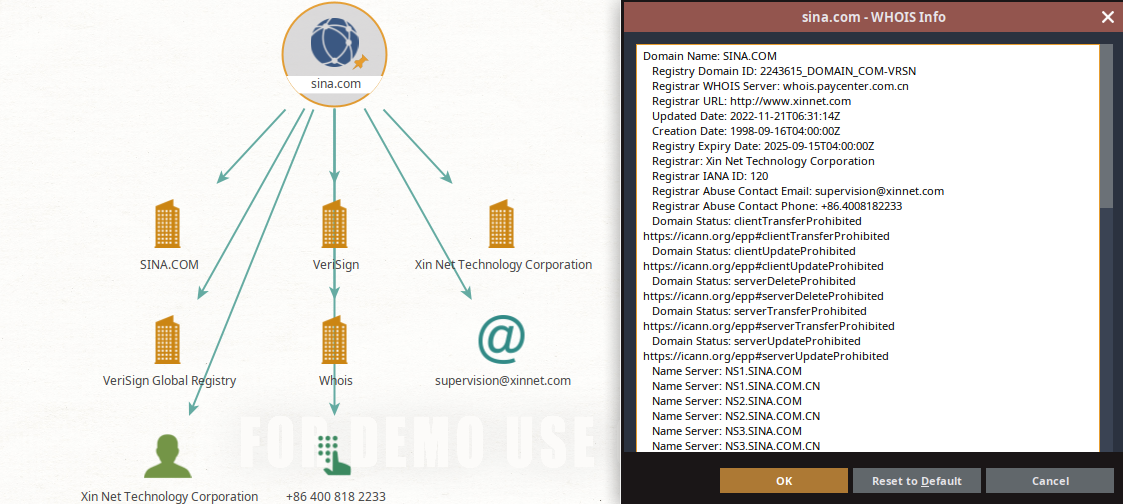
Task: Click the Creation Date 1998-09-16 line
Action: [746, 131]
